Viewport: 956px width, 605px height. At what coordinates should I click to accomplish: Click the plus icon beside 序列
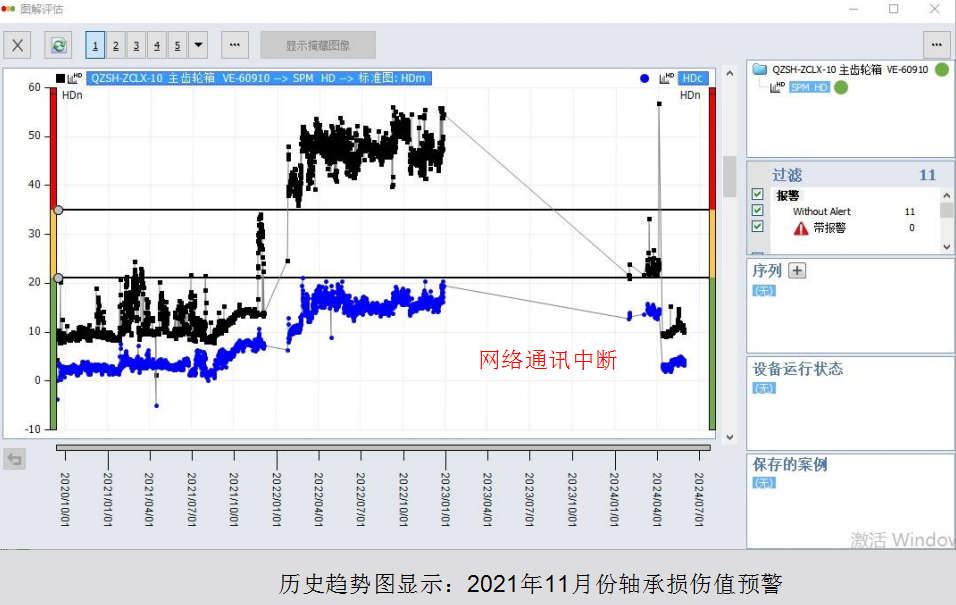[797, 270]
